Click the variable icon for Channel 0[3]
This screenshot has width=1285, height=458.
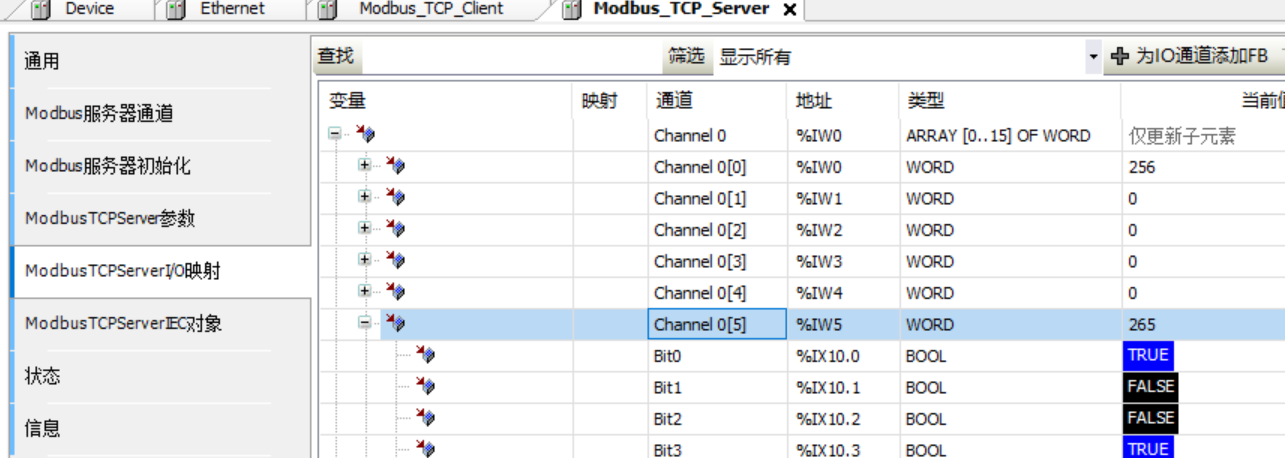[x=395, y=261]
